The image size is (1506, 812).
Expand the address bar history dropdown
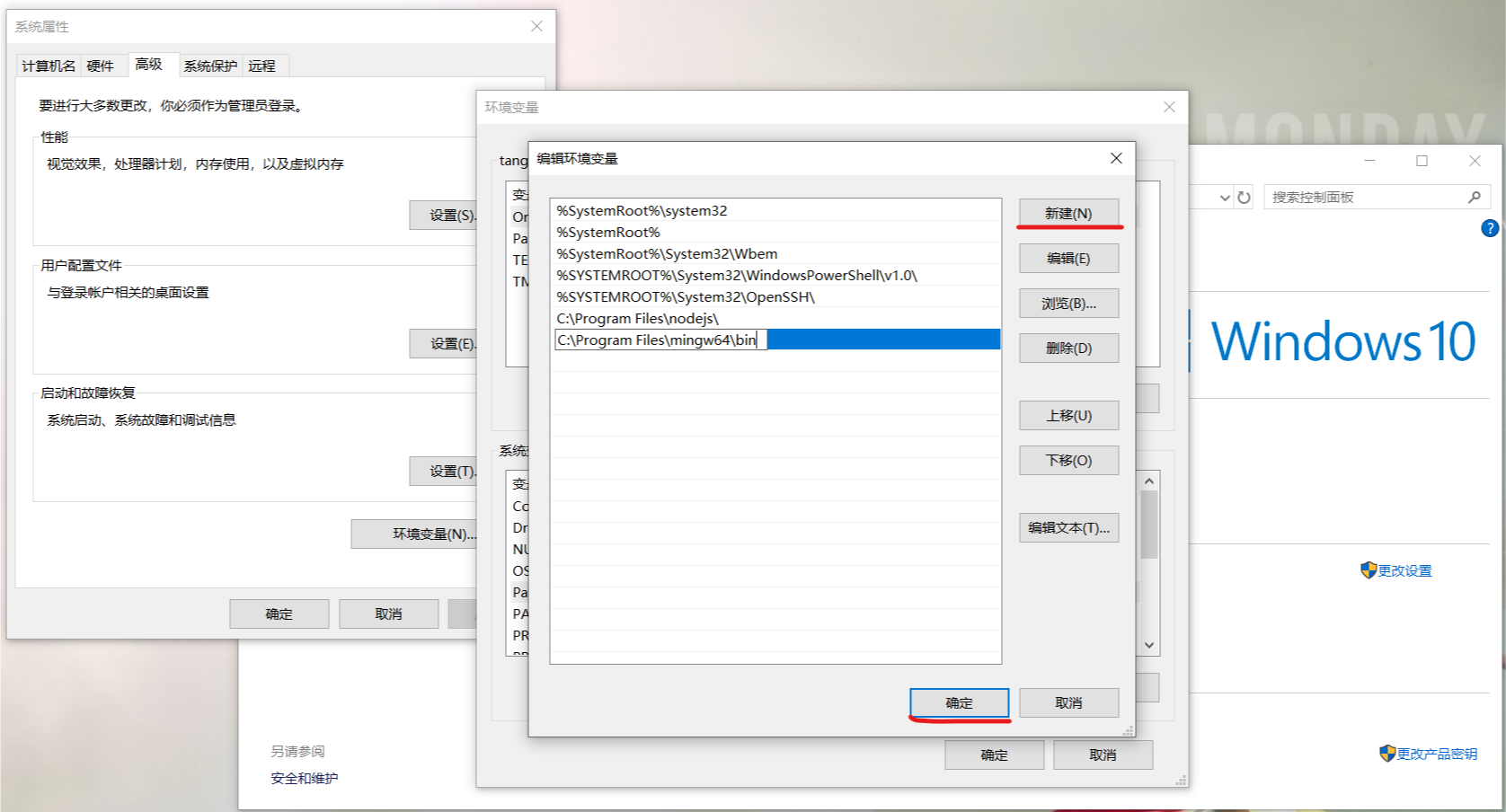tap(1225, 197)
